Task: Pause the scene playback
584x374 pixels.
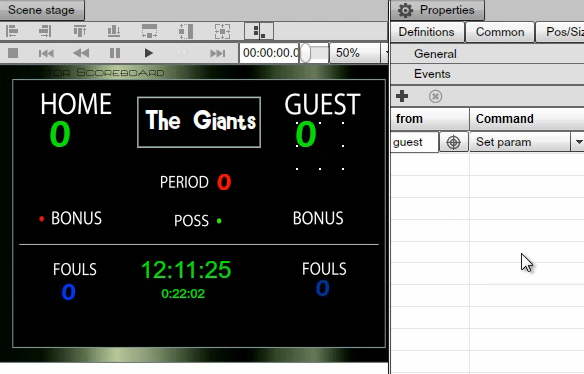Action: [115, 53]
